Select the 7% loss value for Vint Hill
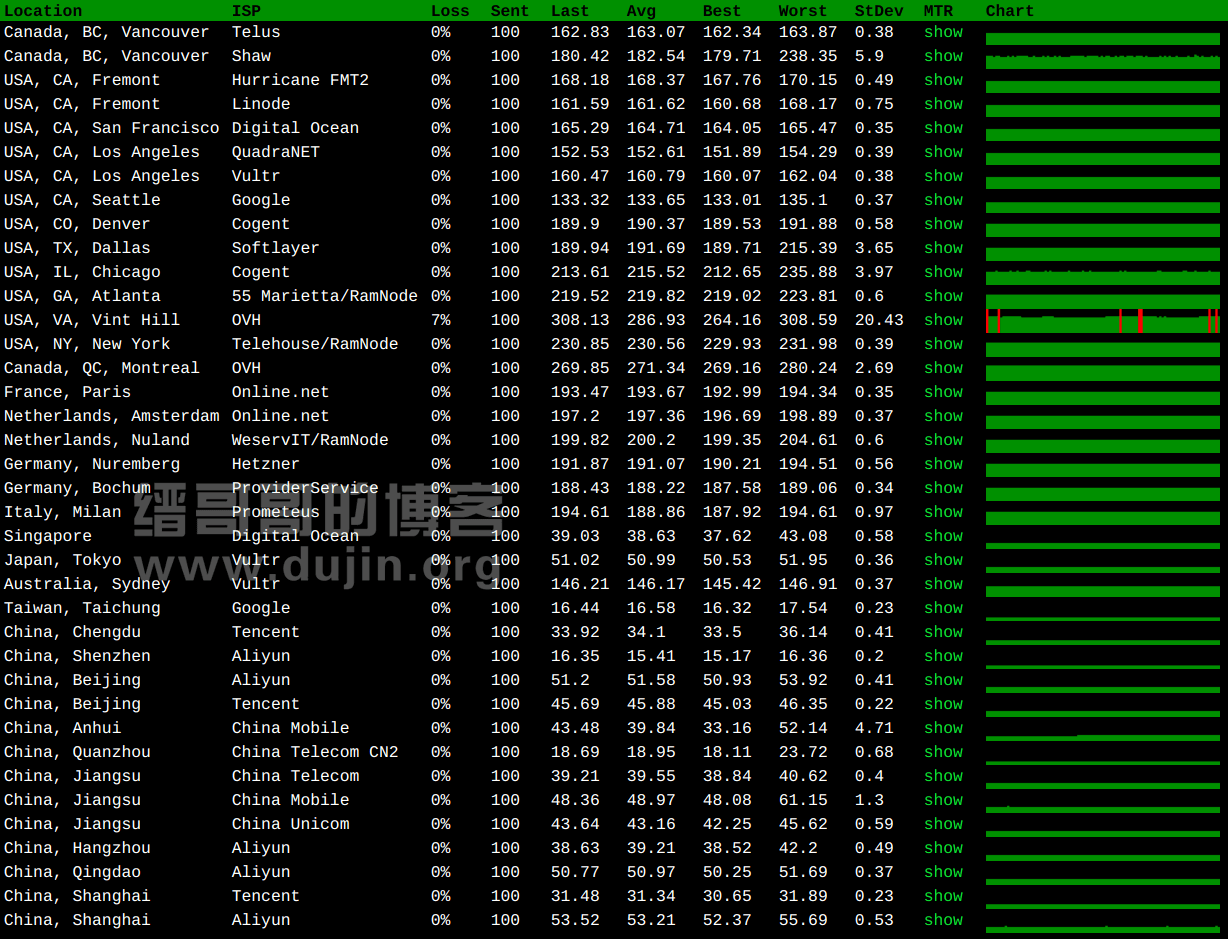The image size is (1228, 939). click(x=441, y=320)
